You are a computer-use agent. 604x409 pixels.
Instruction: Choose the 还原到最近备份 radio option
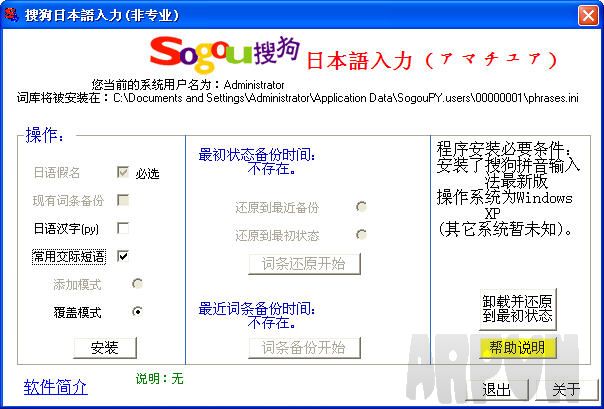point(361,207)
